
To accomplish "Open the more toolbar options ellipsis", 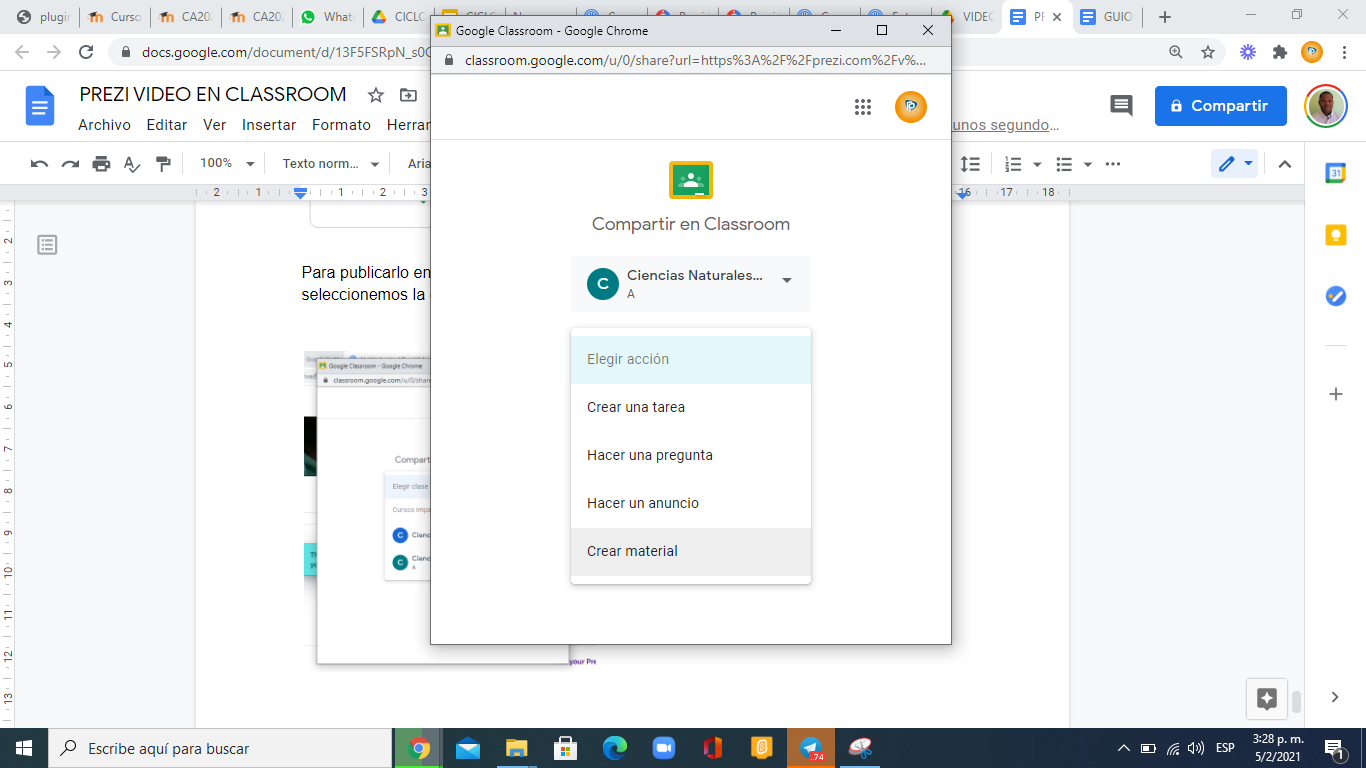I will (1113, 164).
